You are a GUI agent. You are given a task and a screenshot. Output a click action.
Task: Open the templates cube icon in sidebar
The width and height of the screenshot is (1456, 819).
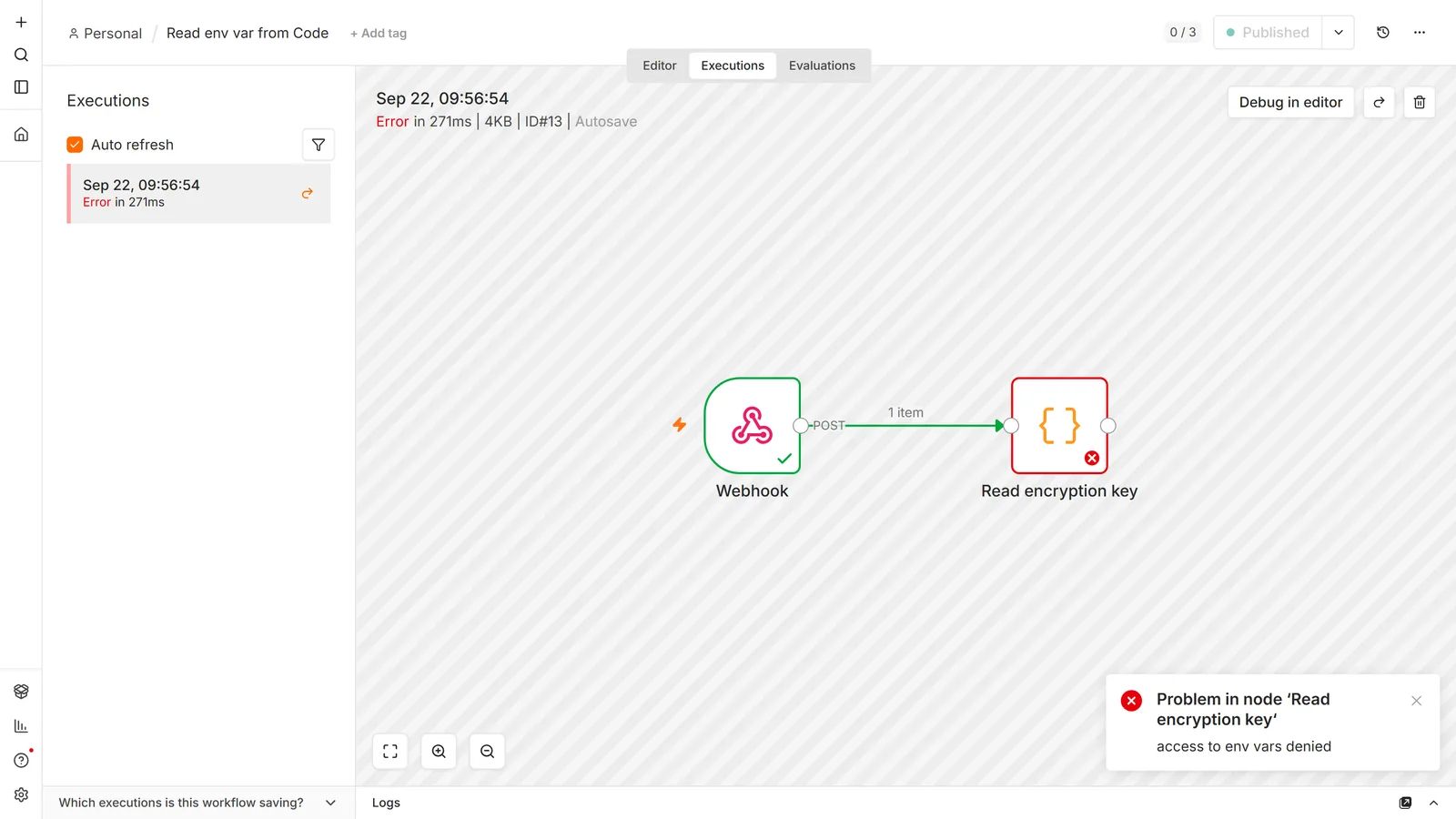point(21,692)
